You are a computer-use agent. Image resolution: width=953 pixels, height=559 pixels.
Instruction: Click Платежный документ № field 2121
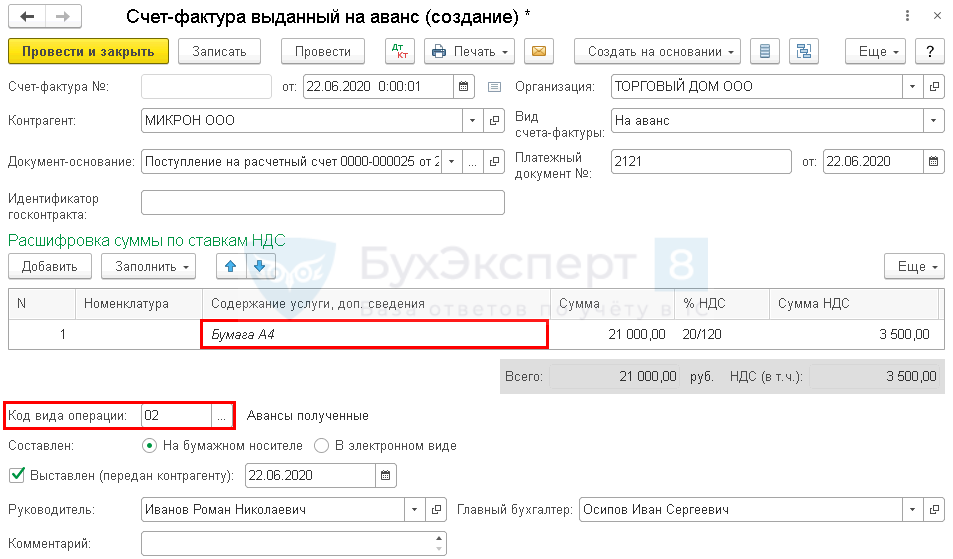(x=701, y=162)
